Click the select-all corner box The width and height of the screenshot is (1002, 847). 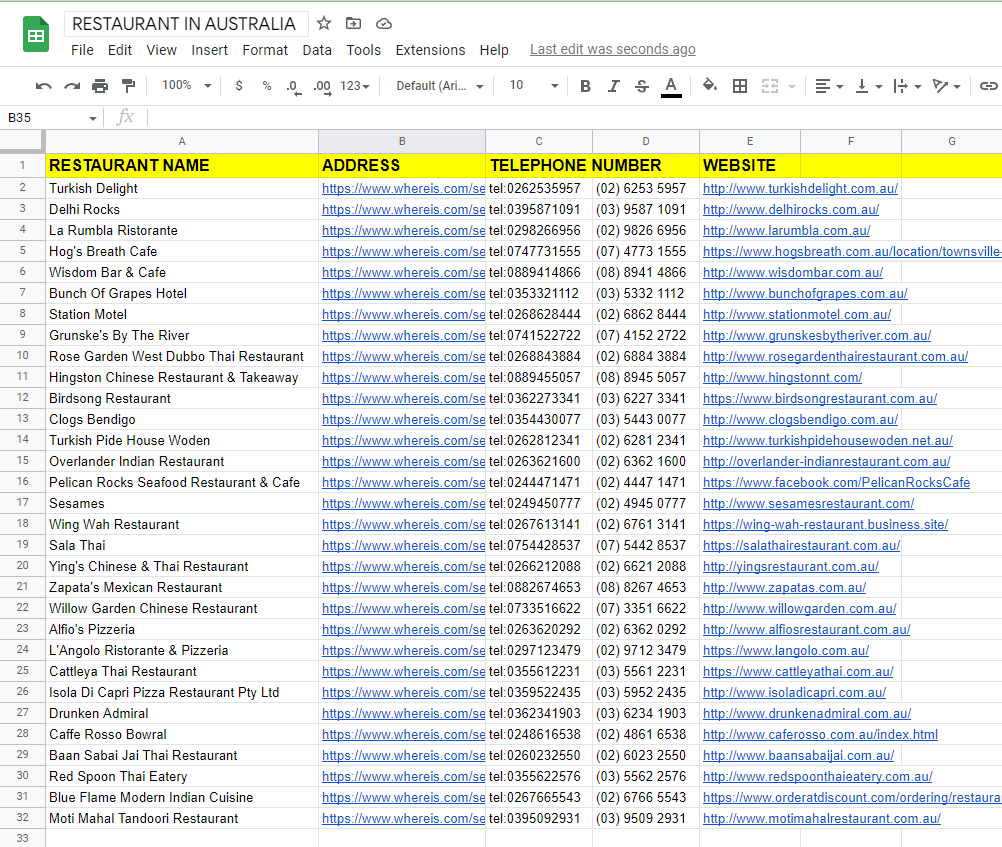[22, 141]
